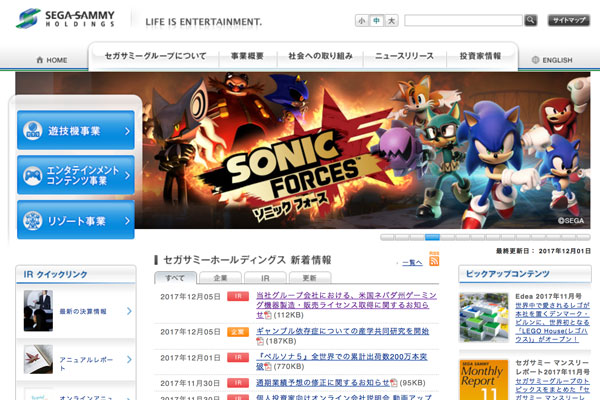
Task: Select the 企業 news tab
Action: [x=220, y=278]
